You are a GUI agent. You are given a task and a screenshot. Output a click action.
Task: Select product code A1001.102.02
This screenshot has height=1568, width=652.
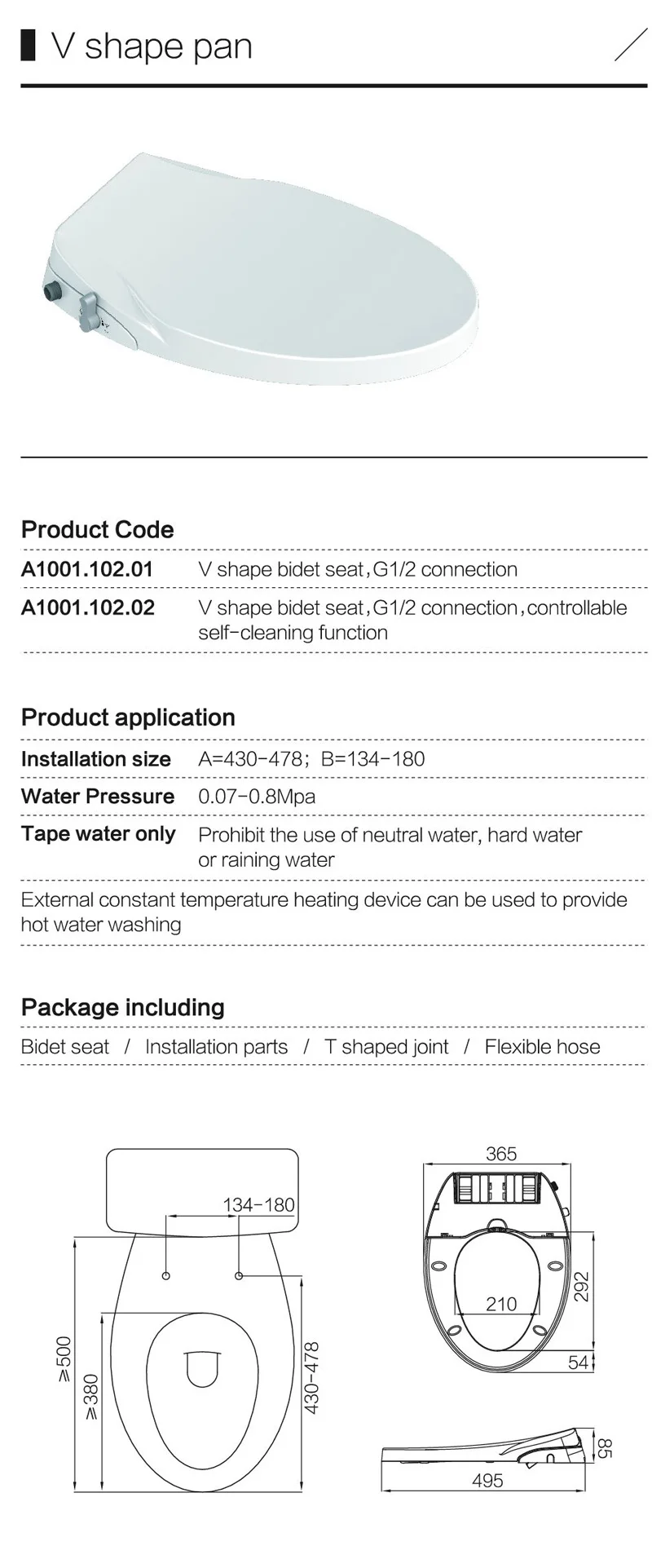(x=87, y=607)
